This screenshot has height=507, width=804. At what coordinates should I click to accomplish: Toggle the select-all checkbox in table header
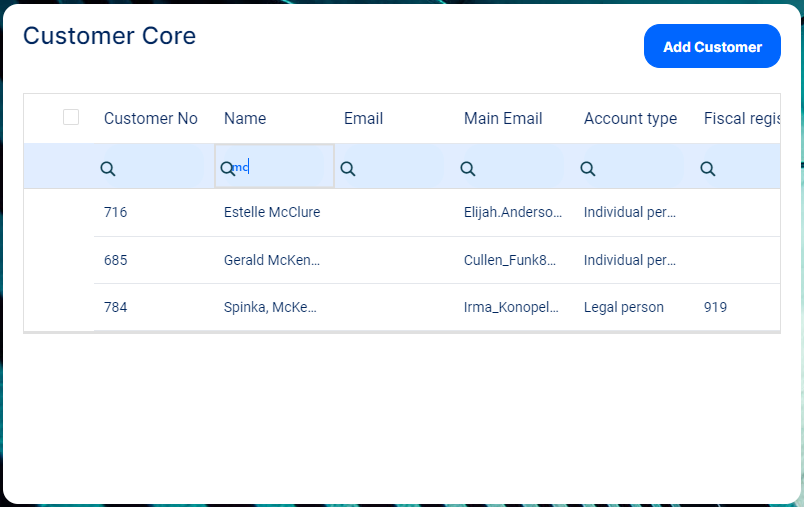point(71,117)
